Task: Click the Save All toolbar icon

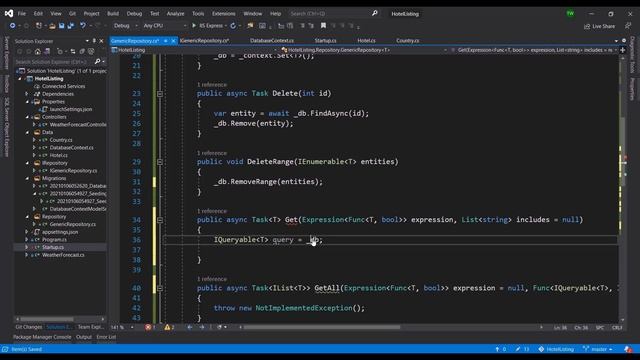Action: (x=71, y=26)
